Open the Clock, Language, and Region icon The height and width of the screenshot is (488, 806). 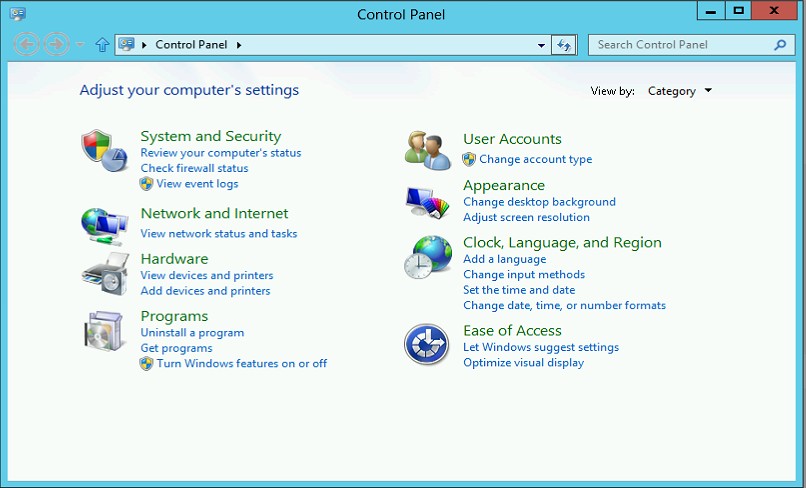tap(428, 257)
